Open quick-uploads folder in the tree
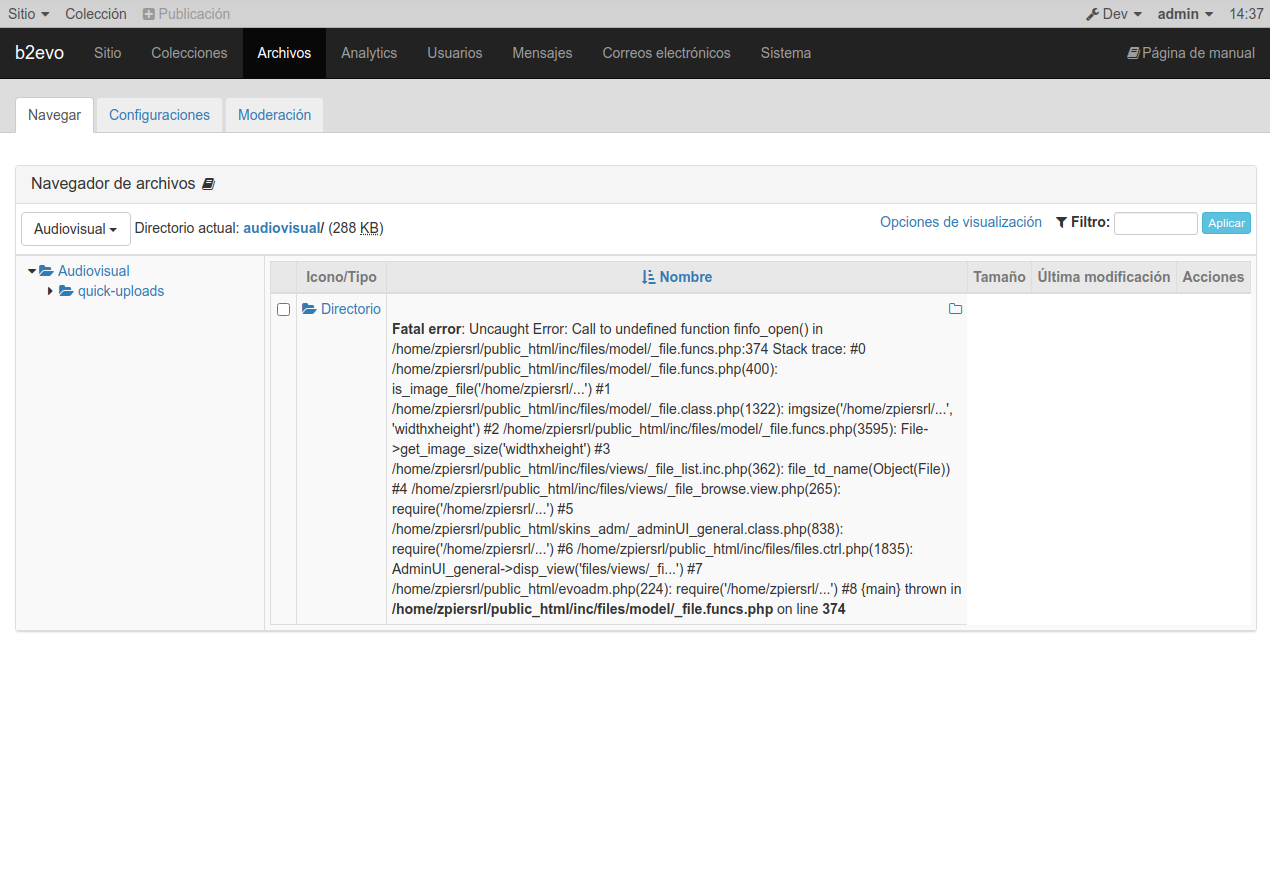Image resolution: width=1270 pixels, height=892 pixels. point(121,291)
